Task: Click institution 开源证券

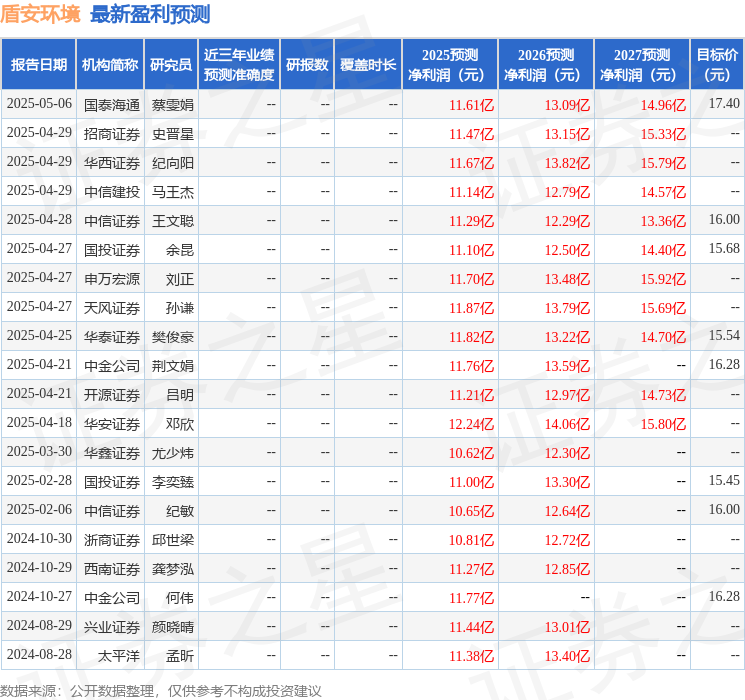Action: (112, 395)
